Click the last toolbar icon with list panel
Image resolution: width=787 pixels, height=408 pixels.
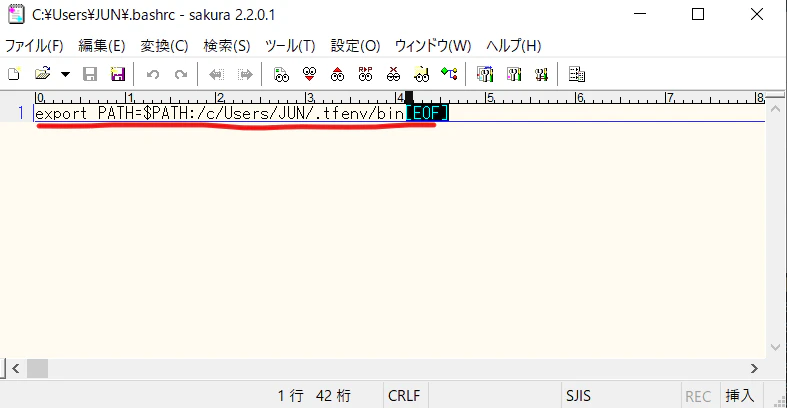coord(577,74)
